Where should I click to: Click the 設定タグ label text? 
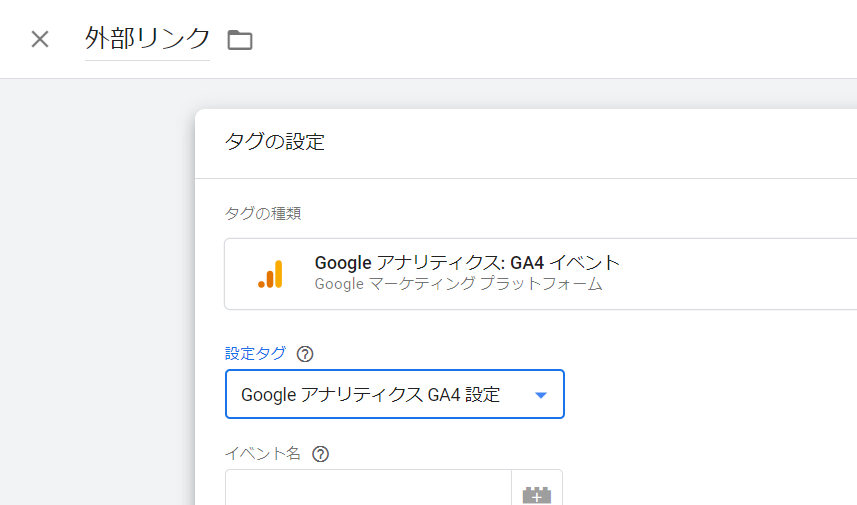255,353
